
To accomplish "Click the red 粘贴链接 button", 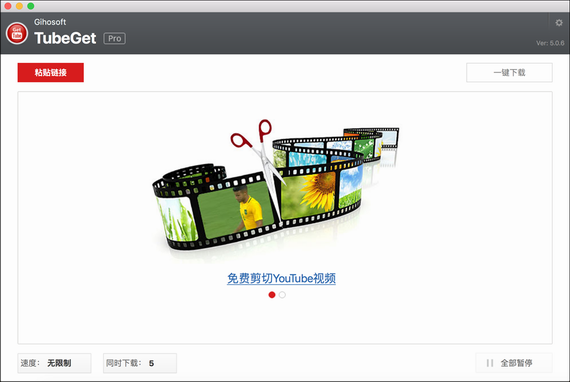I will [51, 72].
